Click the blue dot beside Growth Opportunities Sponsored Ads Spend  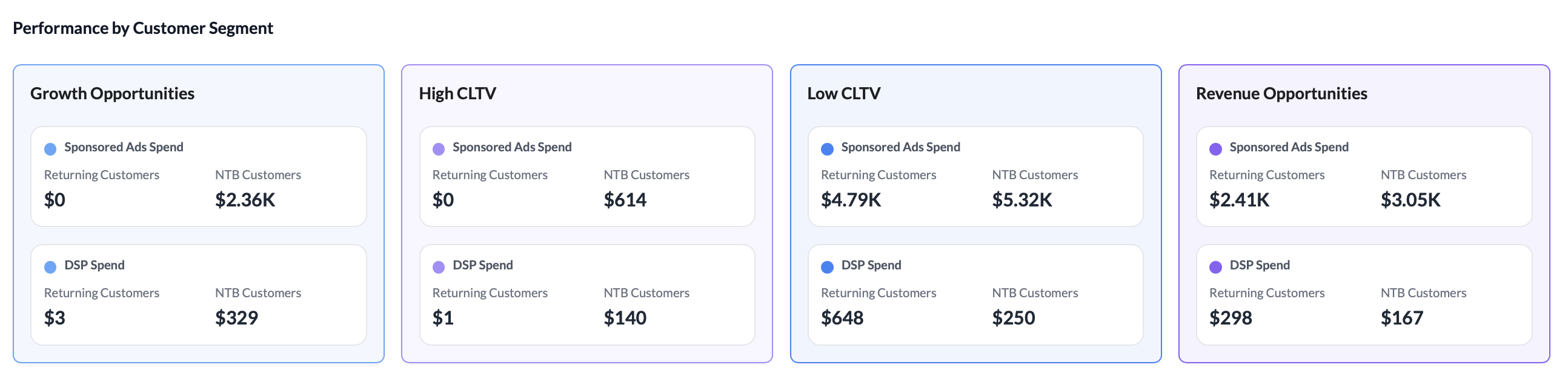coord(50,149)
